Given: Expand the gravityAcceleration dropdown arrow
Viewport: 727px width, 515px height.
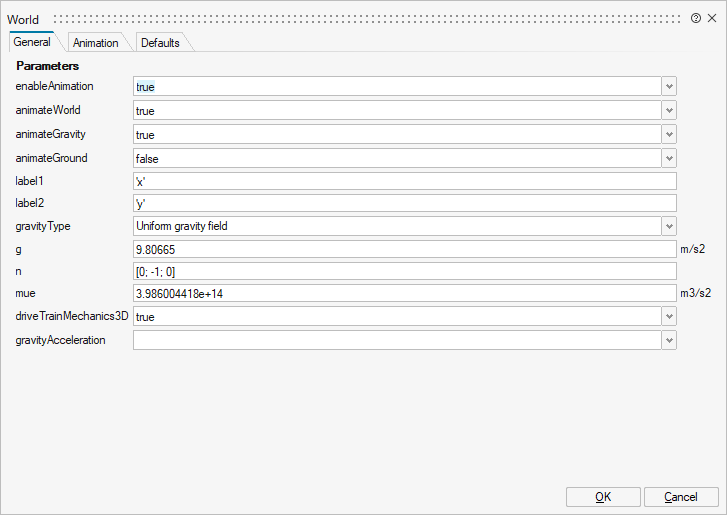Looking at the screenshot, I should pos(669,340).
